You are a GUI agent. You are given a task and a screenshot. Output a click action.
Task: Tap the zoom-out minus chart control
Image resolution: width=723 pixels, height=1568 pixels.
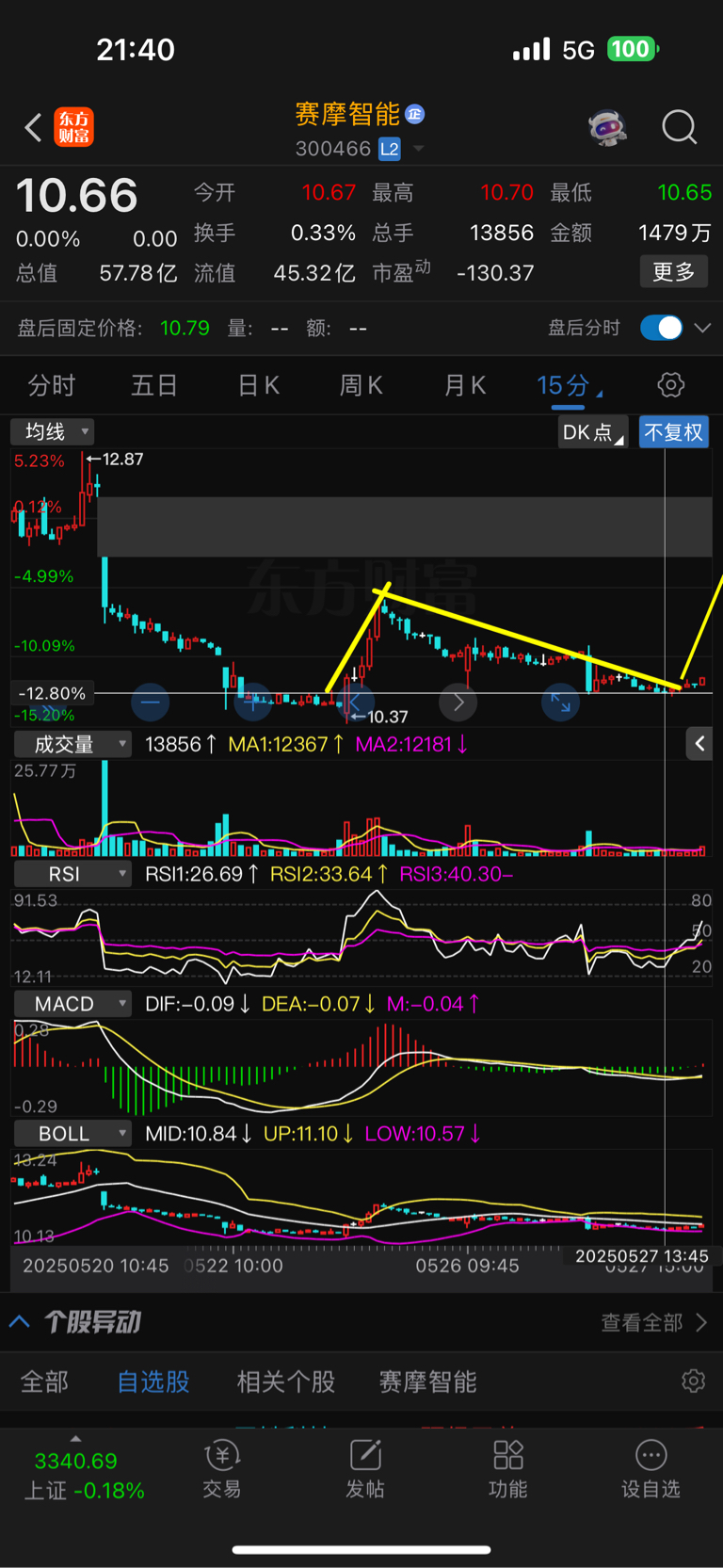coord(150,702)
